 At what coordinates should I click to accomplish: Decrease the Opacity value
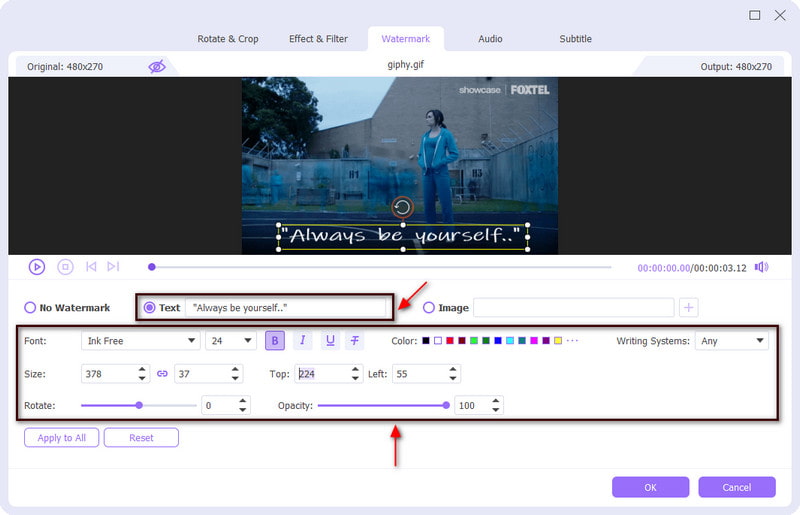click(496, 410)
